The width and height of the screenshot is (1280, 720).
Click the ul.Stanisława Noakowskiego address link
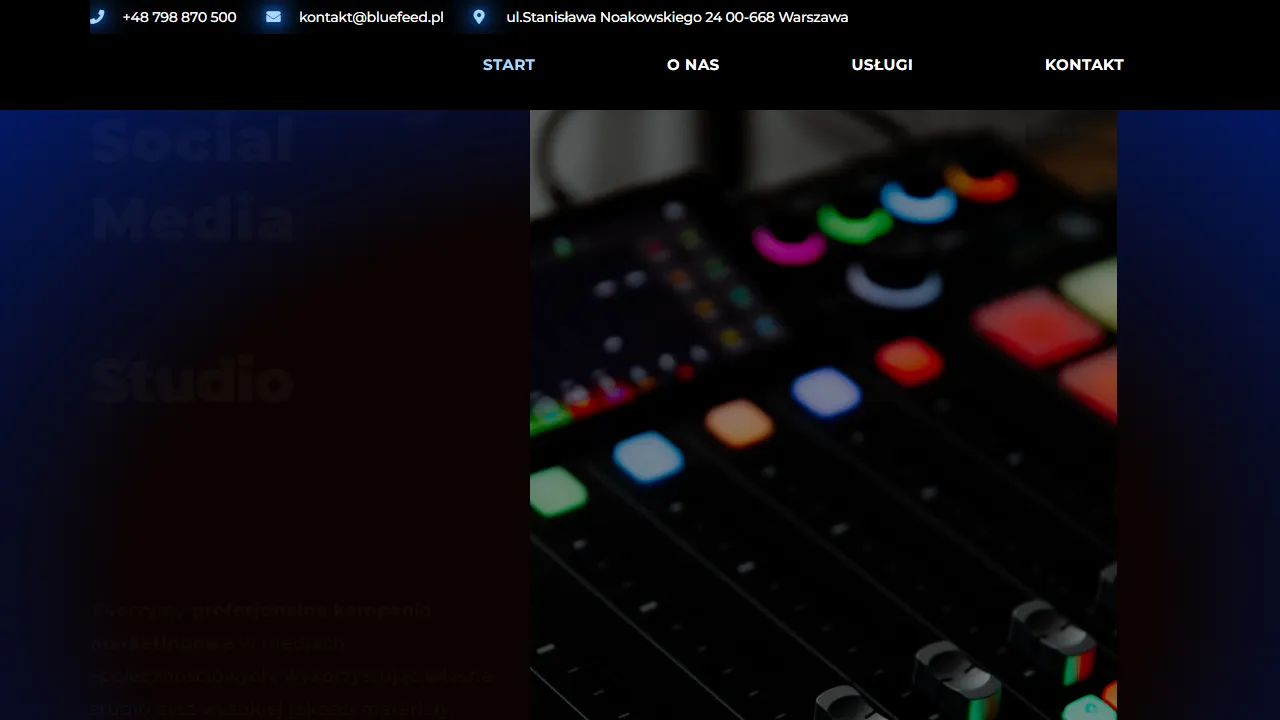click(x=677, y=17)
